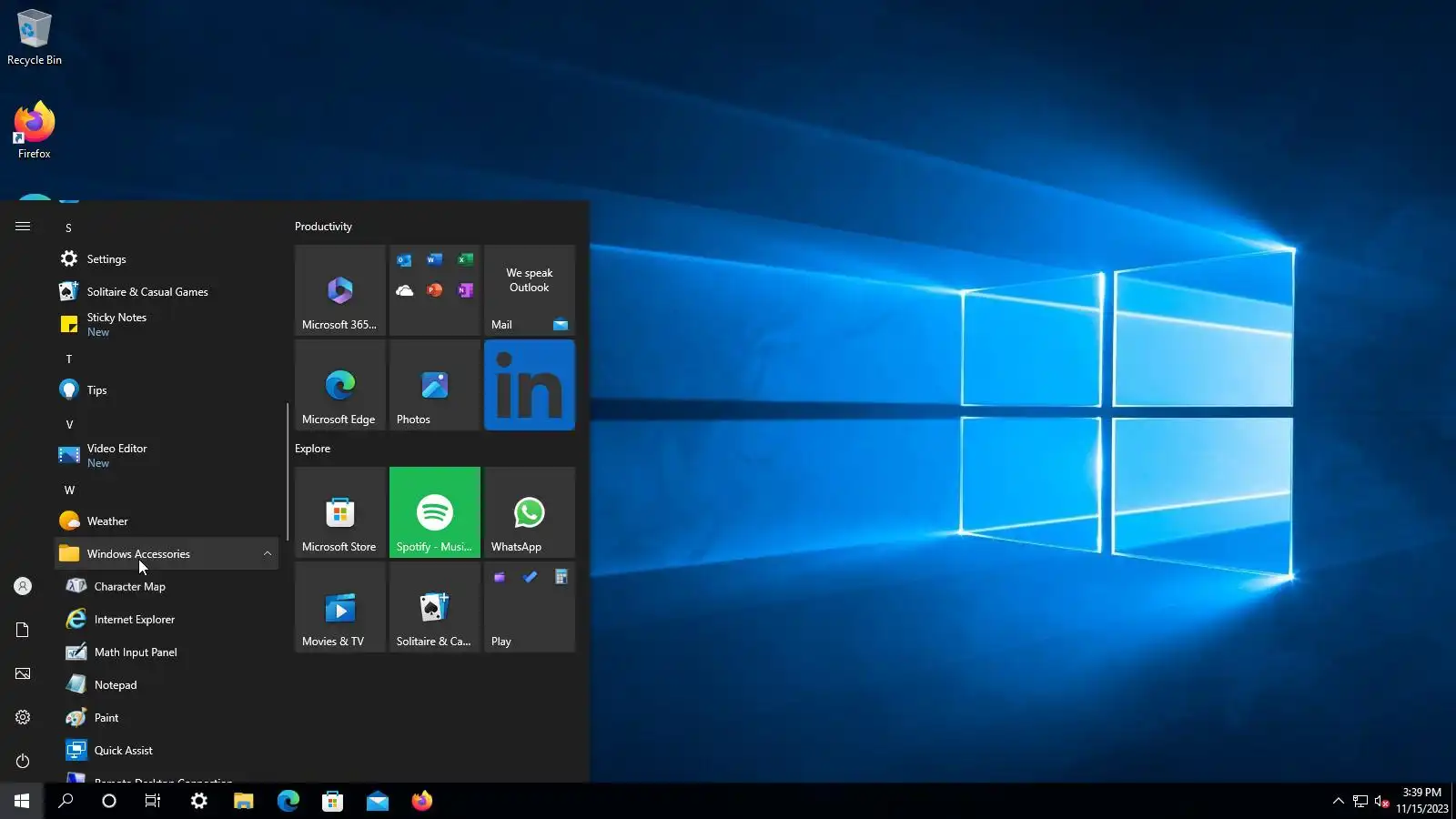The height and width of the screenshot is (819, 1456).
Task: Open the Microsoft Store tile
Action: [340, 512]
